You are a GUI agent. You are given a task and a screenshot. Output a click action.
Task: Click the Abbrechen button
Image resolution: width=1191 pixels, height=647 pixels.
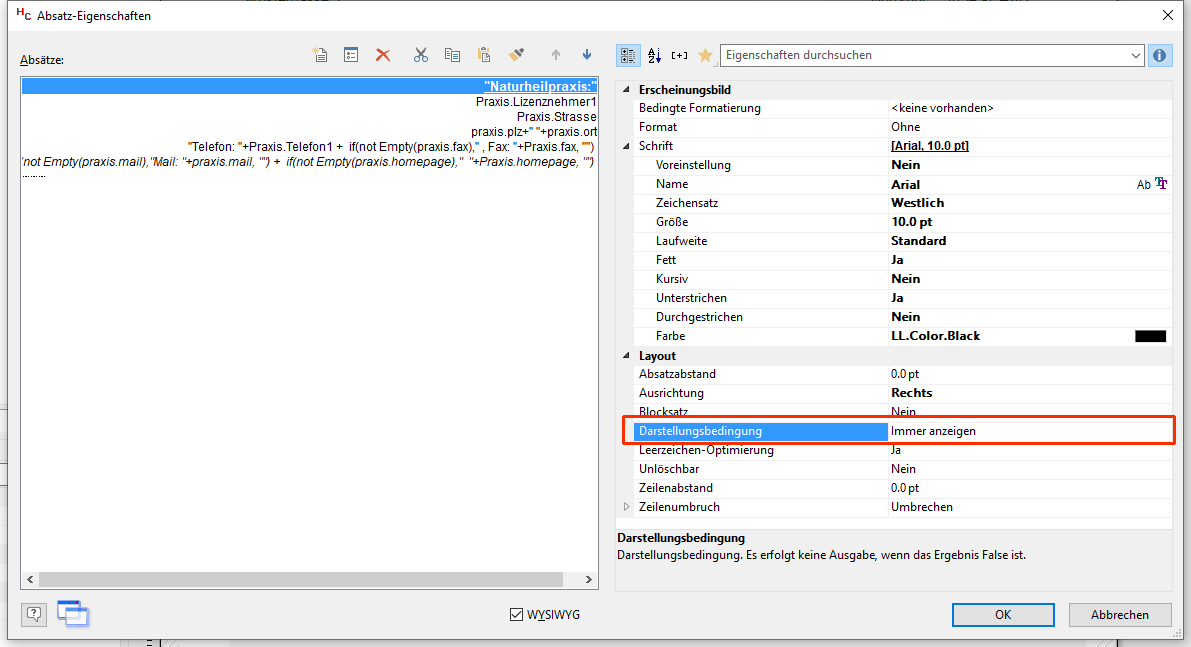pos(1119,615)
